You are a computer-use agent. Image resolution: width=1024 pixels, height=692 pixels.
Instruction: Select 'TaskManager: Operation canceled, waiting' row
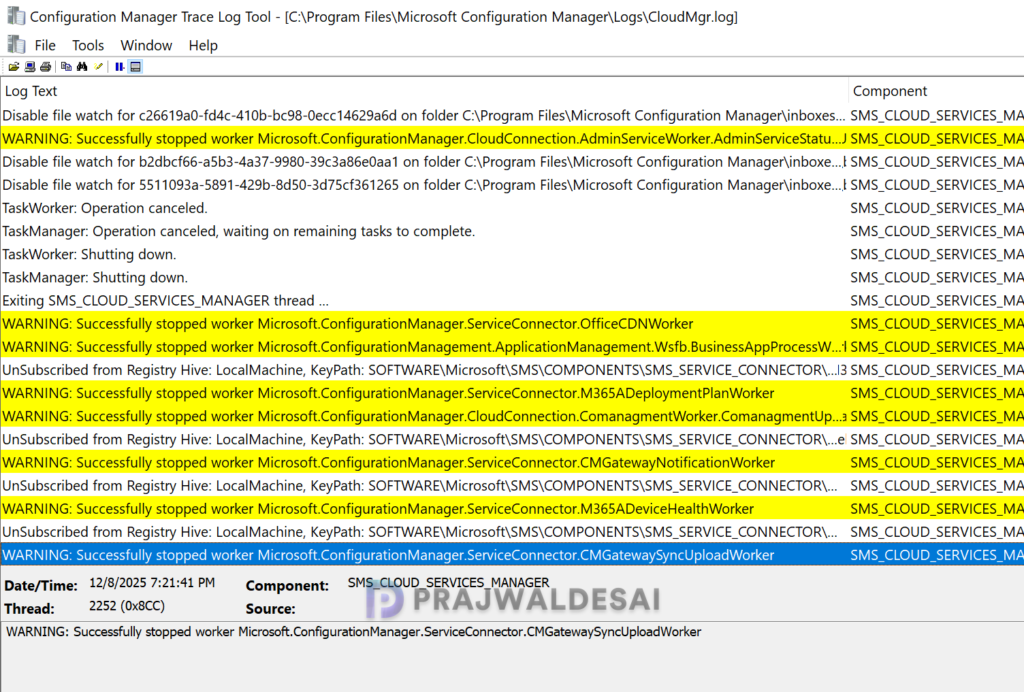click(x=512, y=231)
